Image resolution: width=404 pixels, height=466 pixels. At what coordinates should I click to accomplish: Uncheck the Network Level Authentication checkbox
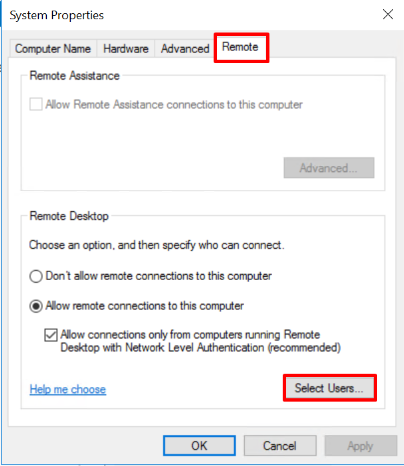pos(51,335)
